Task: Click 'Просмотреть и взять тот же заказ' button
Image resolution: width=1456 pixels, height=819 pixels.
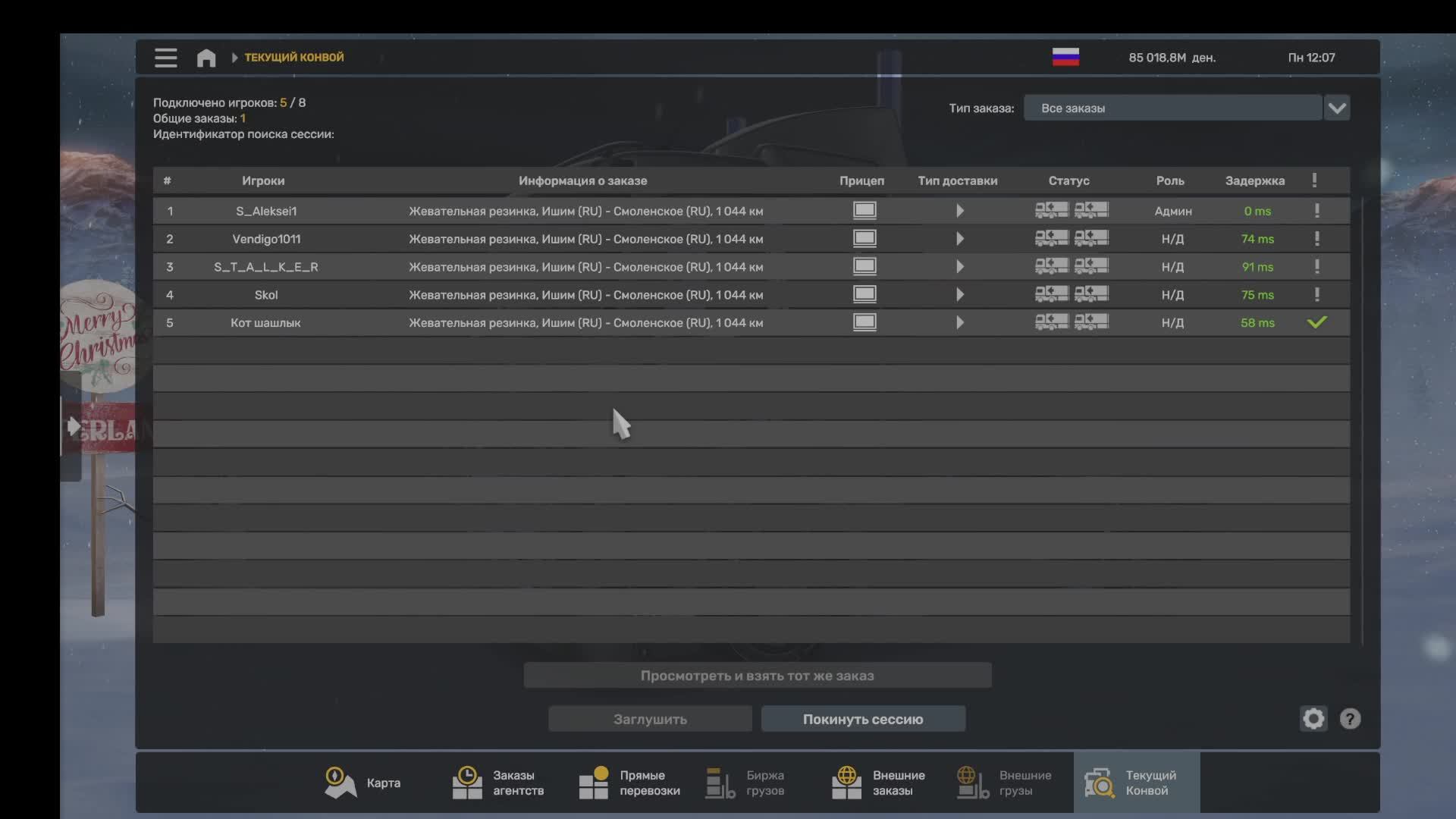Action: (758, 676)
